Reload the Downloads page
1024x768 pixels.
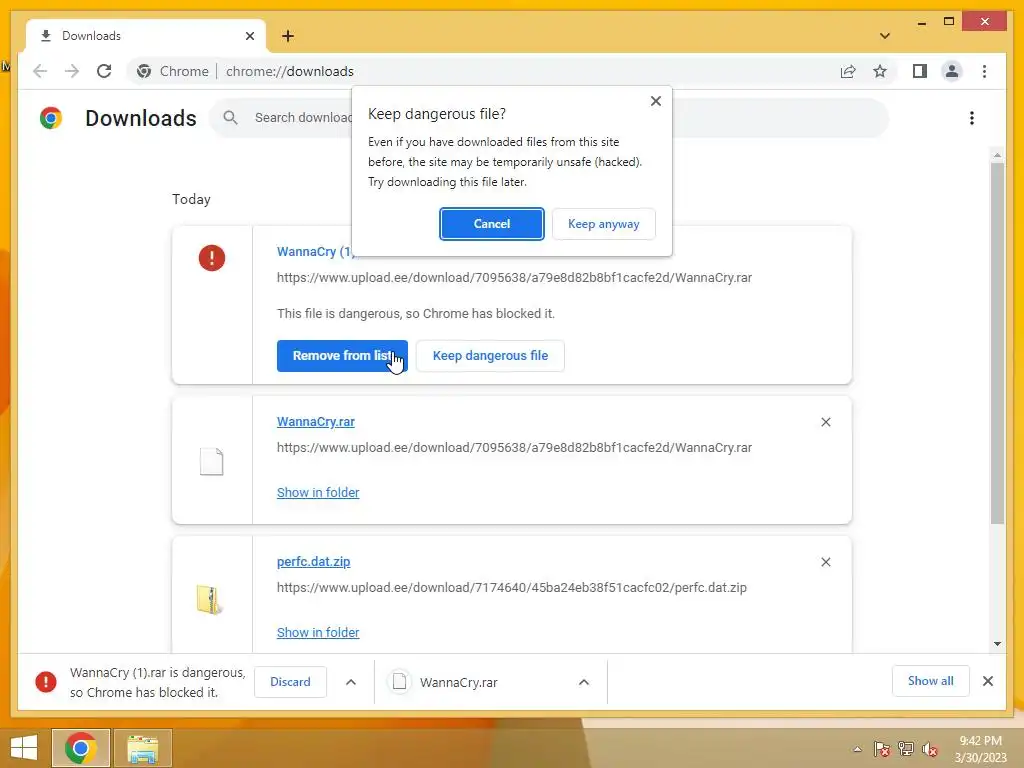(104, 71)
